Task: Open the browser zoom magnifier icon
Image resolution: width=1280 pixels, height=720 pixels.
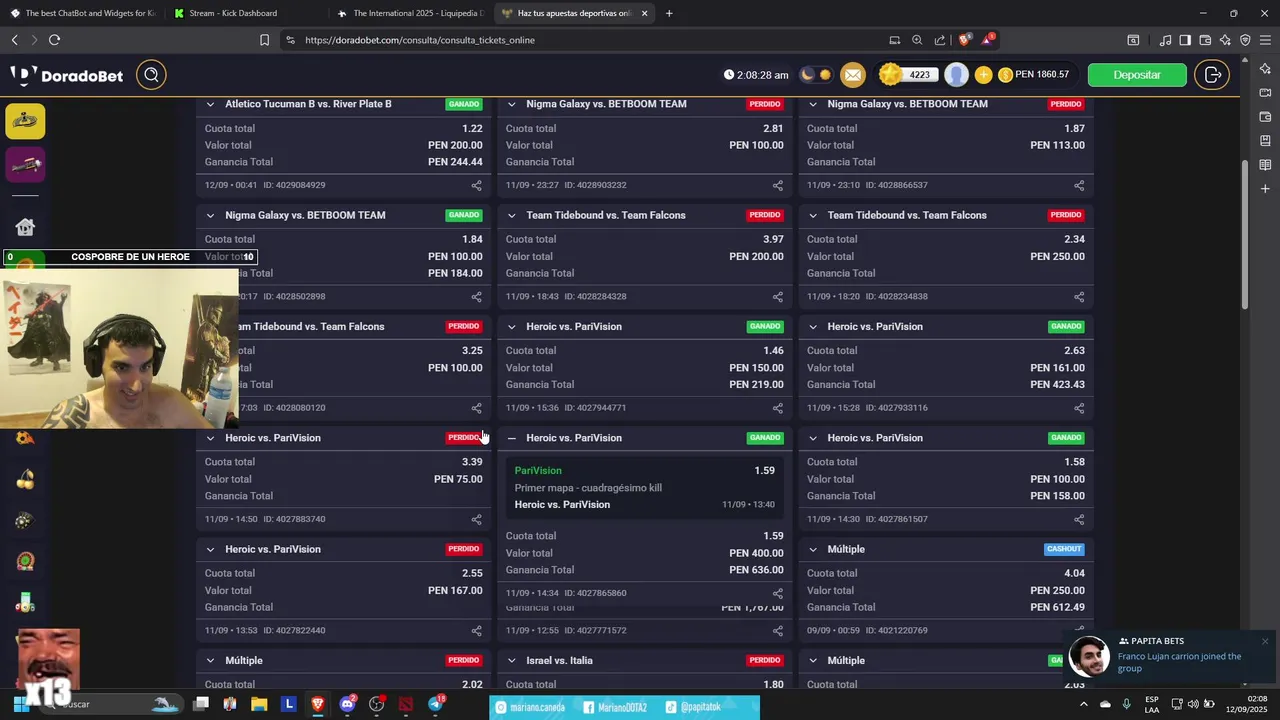Action: click(x=917, y=40)
